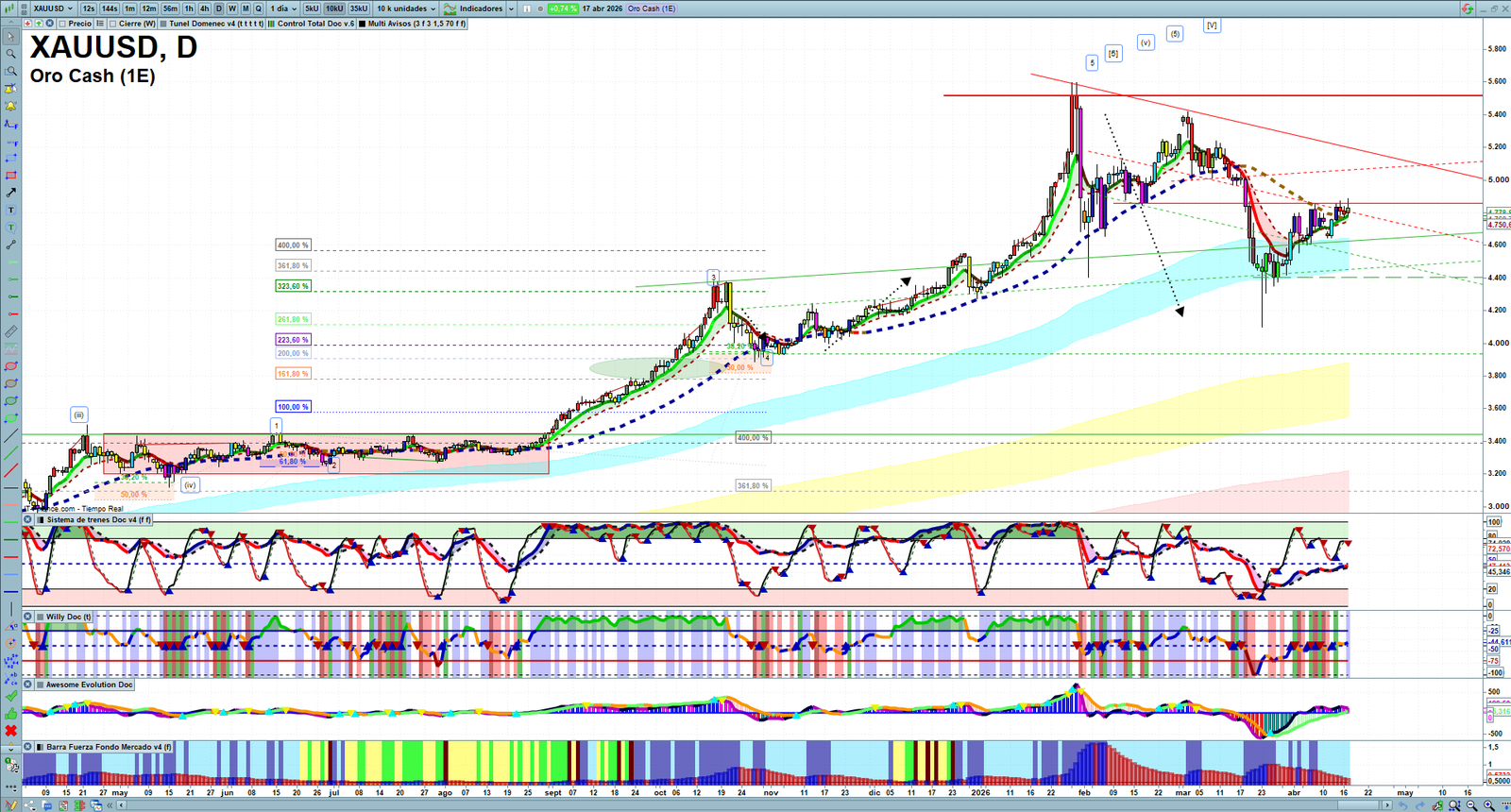This screenshot has width=1511, height=812.
Task: Close the Awesome Evolution Doc panel
Action: [x=28, y=685]
